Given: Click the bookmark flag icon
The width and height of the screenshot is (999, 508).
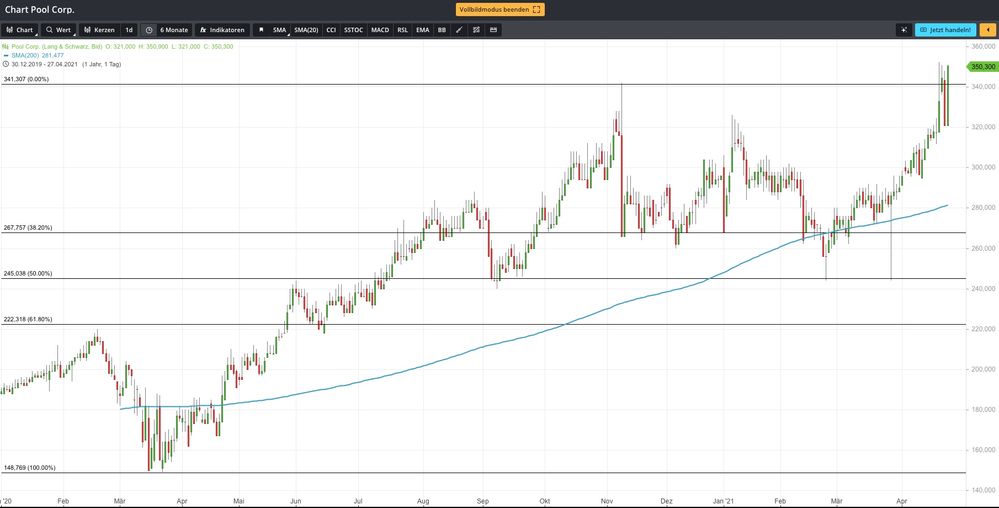Looking at the screenshot, I should (261, 30).
